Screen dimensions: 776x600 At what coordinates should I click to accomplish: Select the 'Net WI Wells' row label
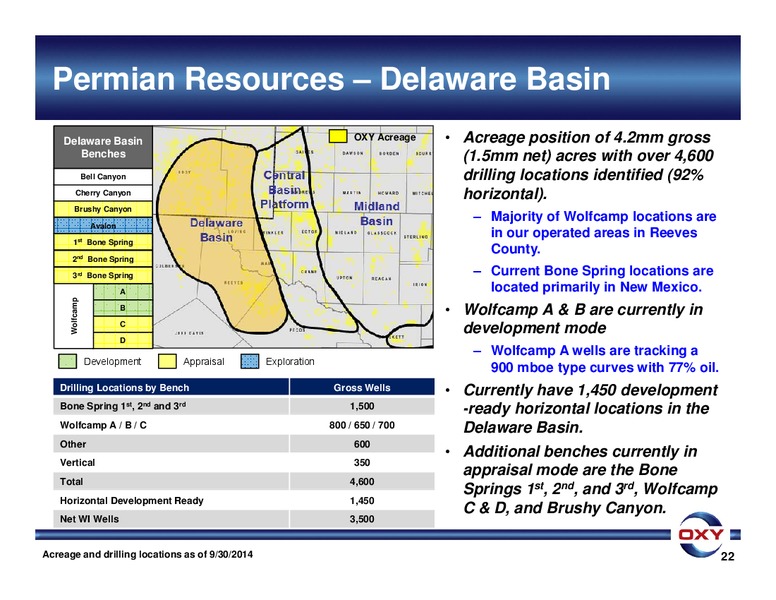(89, 519)
